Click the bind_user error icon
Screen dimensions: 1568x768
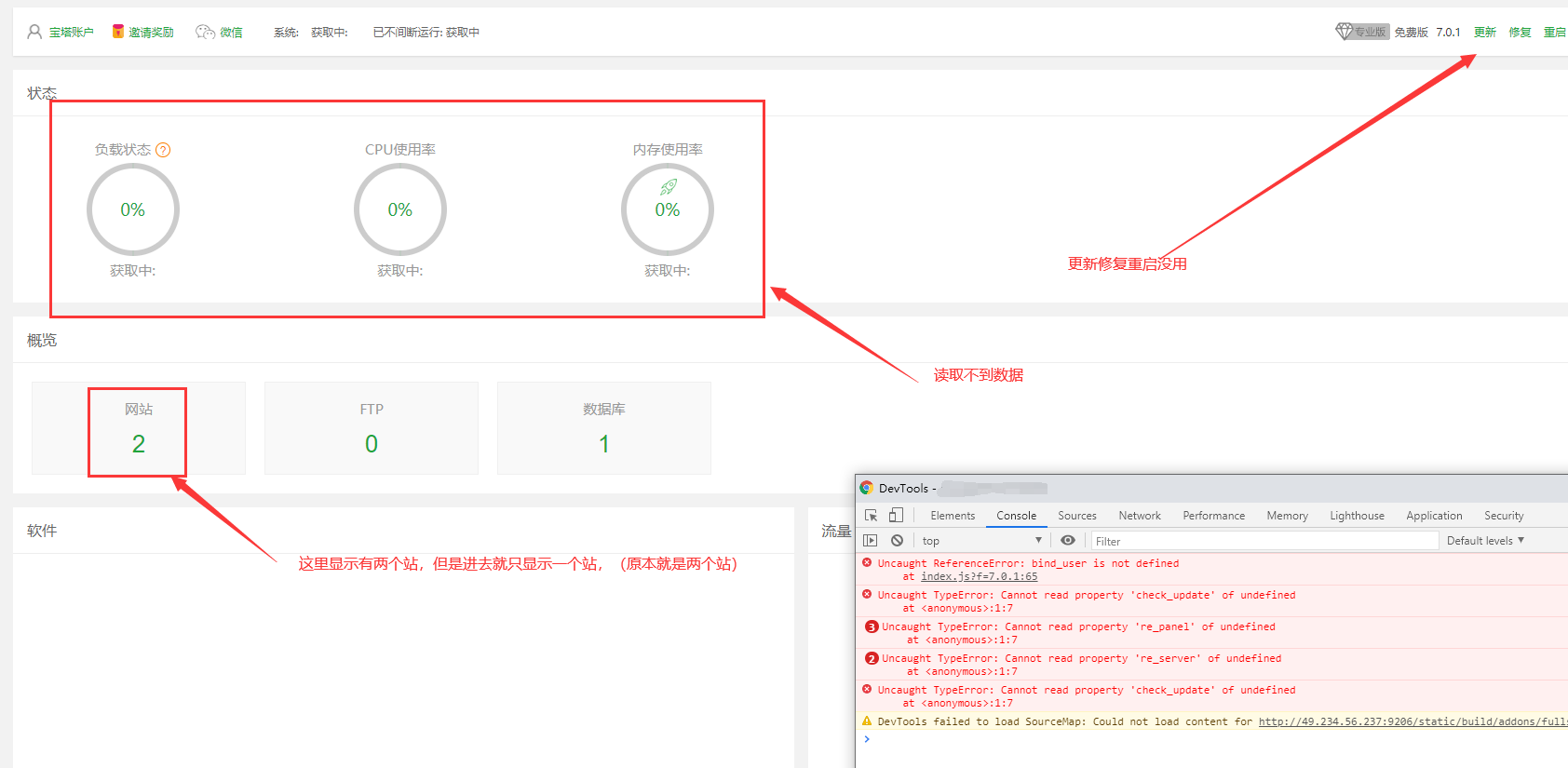[867, 563]
